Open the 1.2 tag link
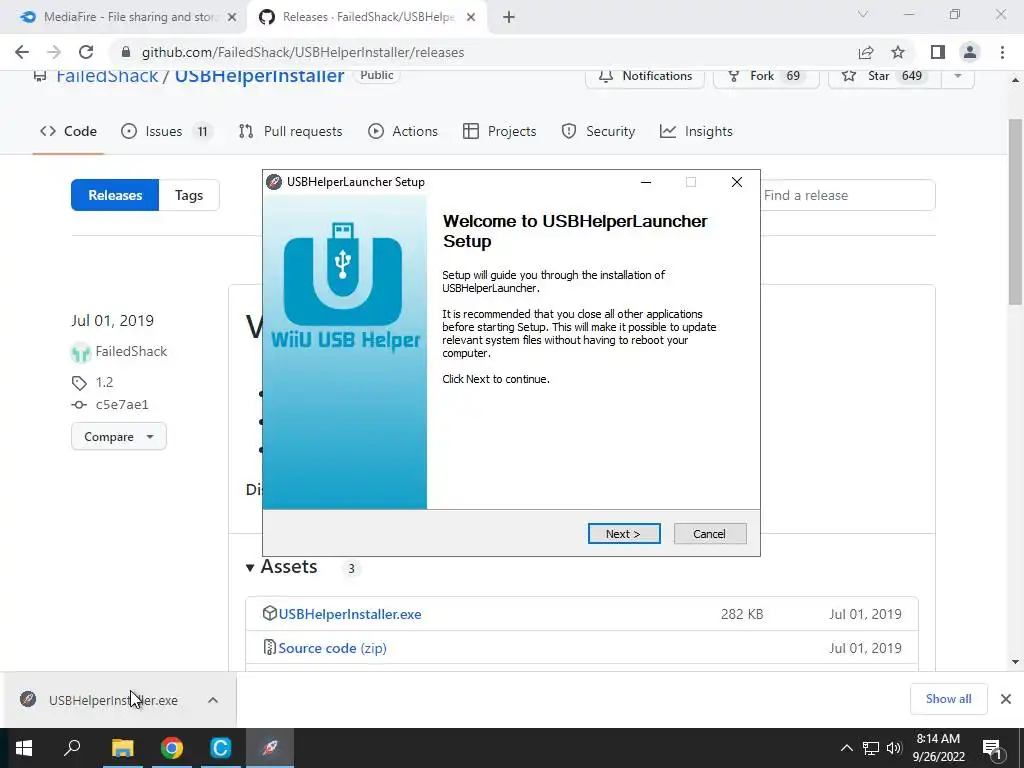Image resolution: width=1024 pixels, height=768 pixels. pos(104,382)
